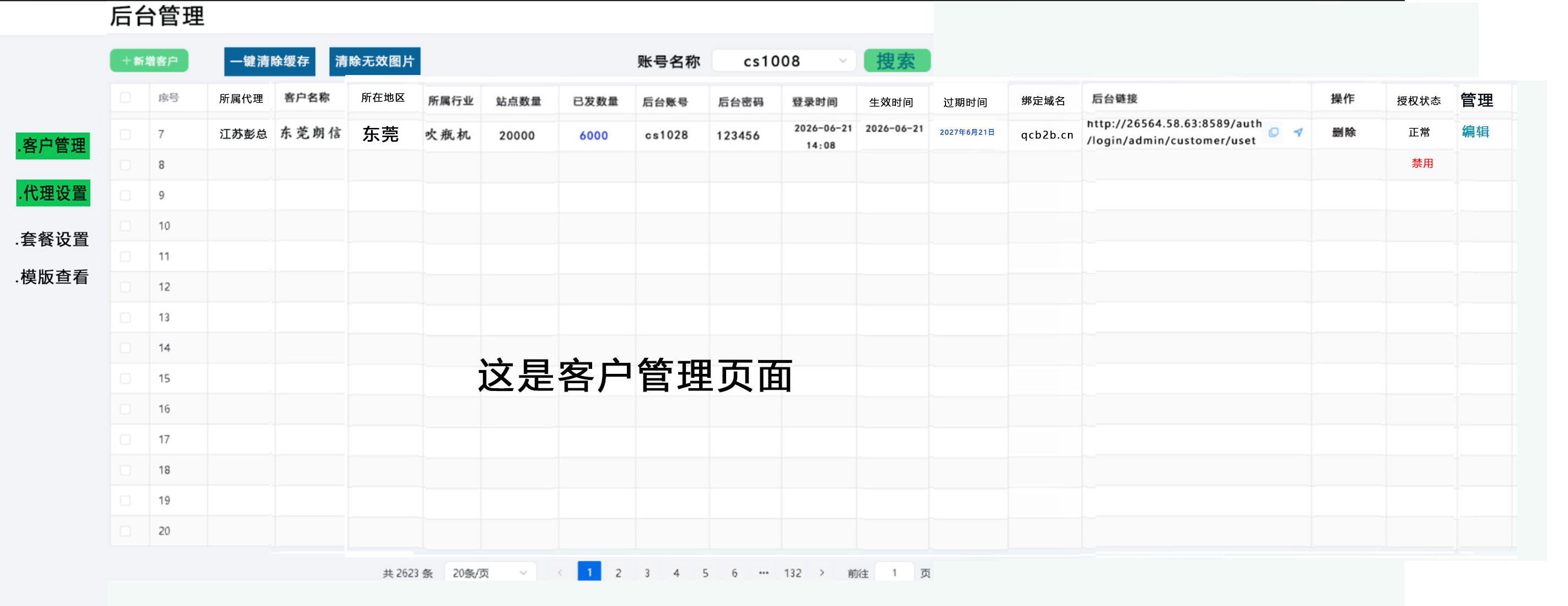
Task: Open the account name cs1008 dropdown
Action: point(784,61)
